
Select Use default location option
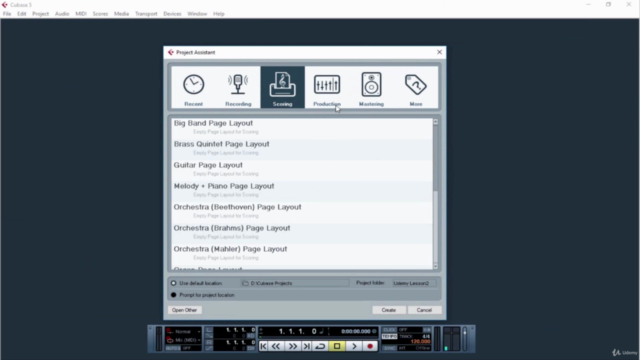click(x=173, y=283)
